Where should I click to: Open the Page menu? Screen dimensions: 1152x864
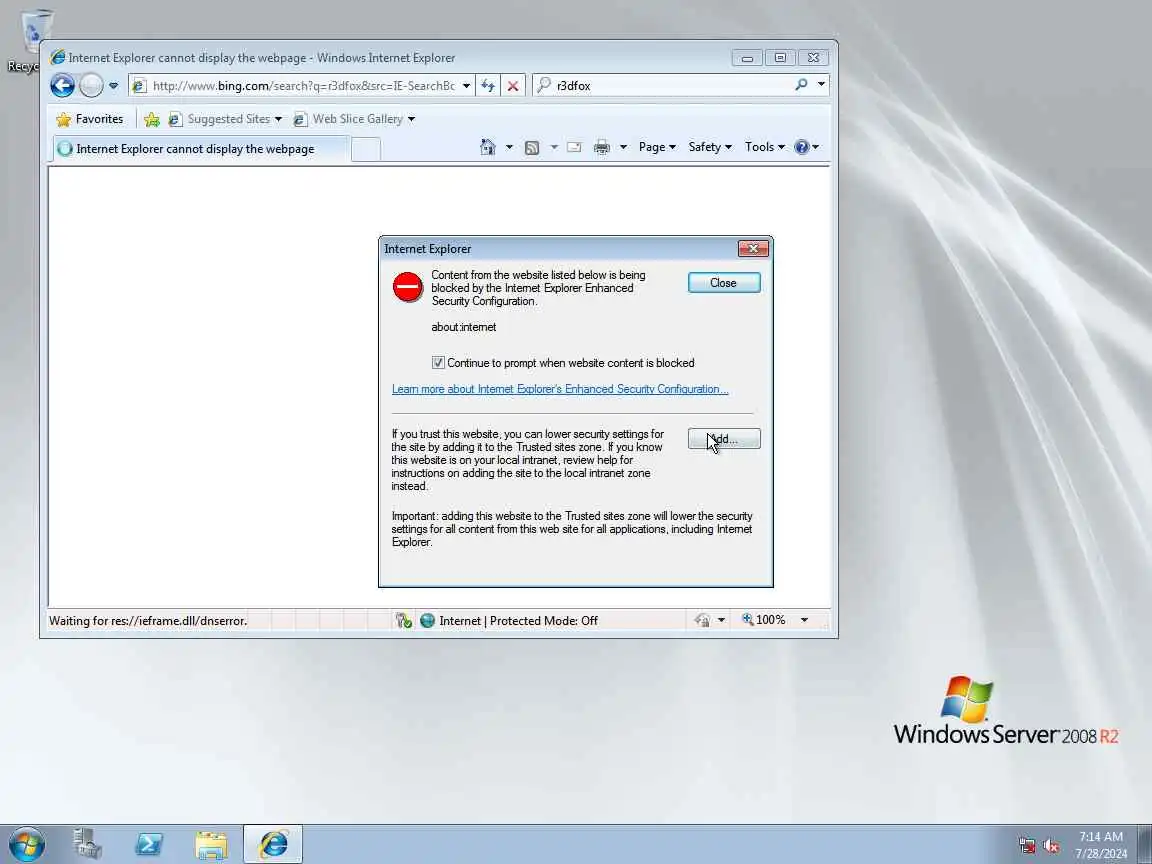click(657, 147)
